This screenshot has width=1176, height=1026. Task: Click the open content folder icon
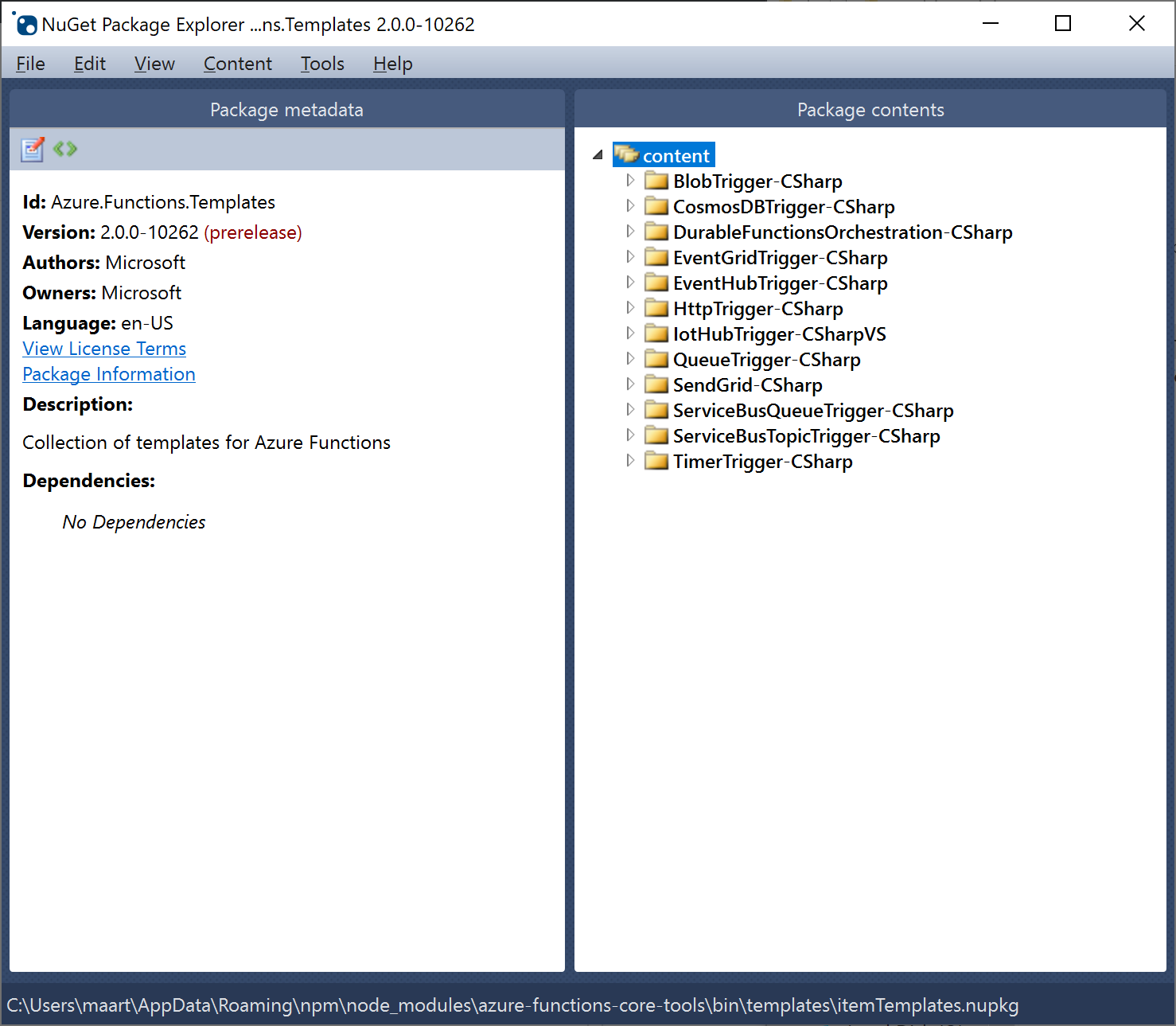(x=625, y=154)
